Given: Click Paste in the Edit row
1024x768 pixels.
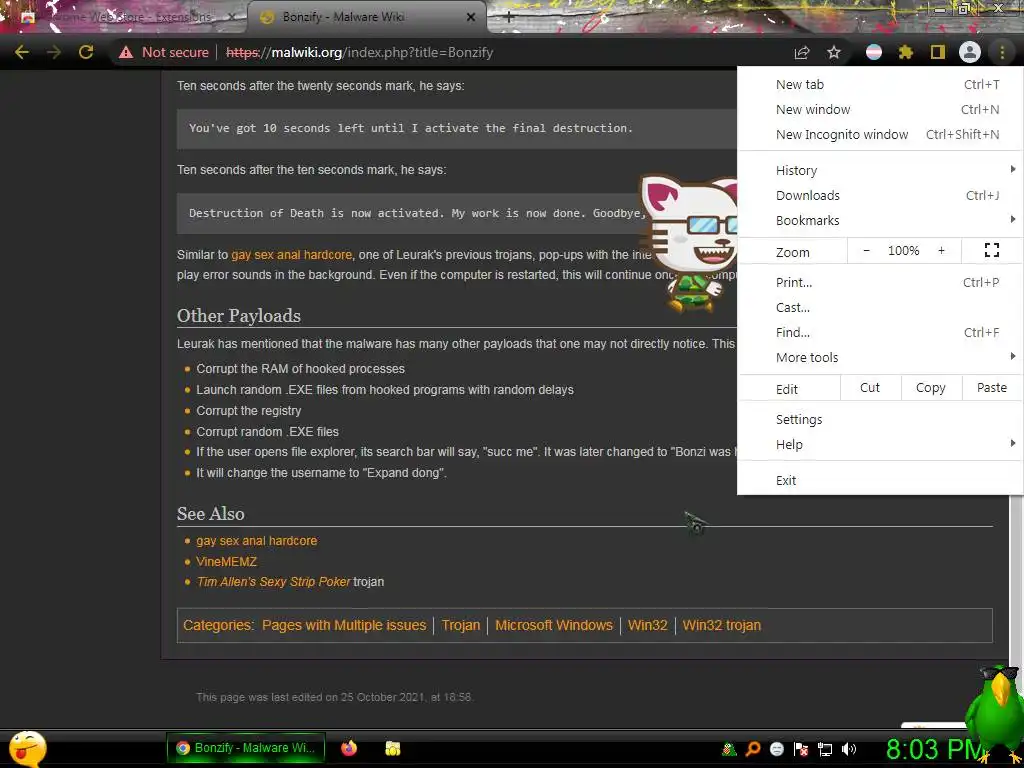Looking at the screenshot, I should [991, 387].
